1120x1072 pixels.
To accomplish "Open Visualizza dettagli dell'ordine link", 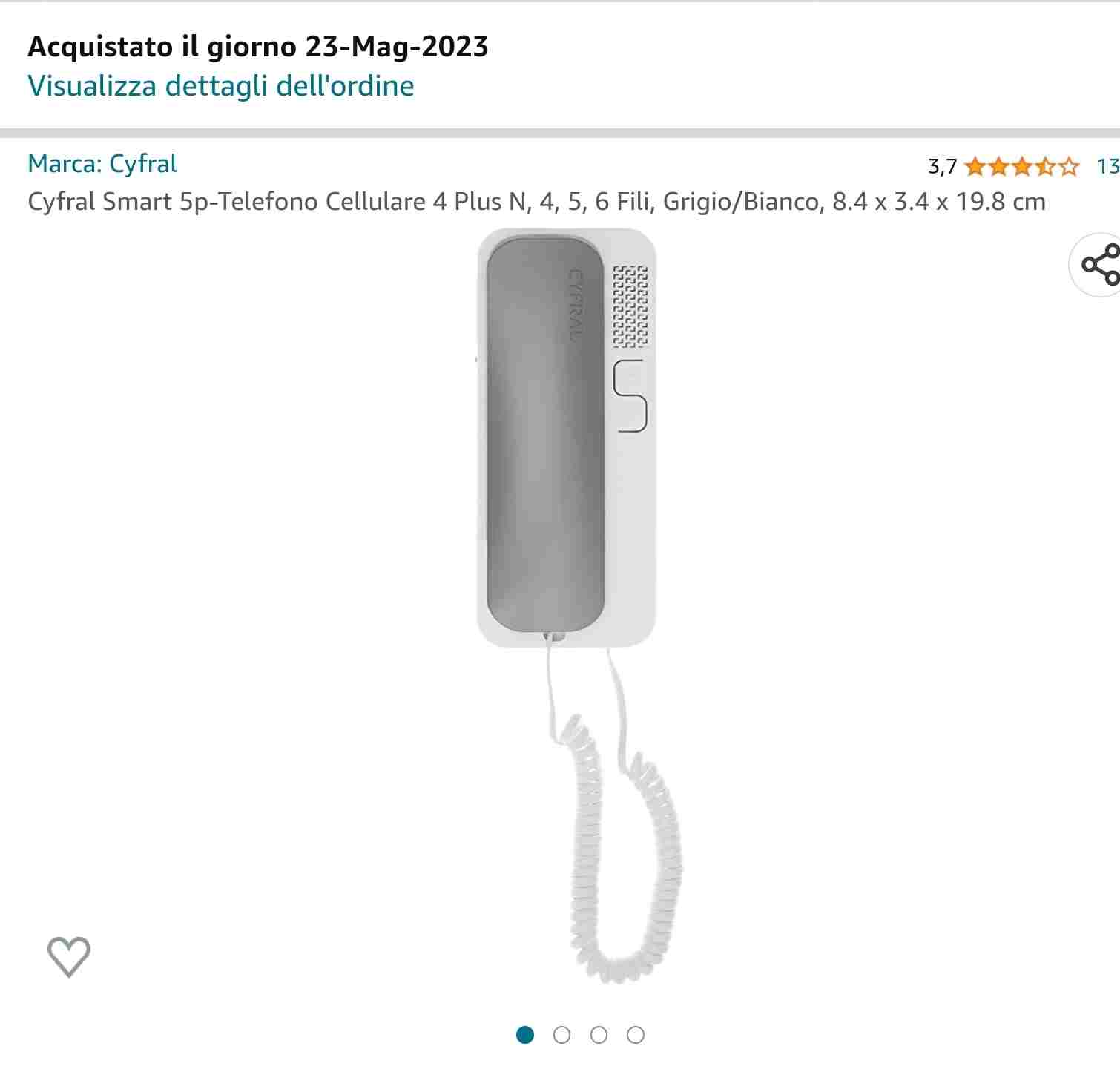I will (x=221, y=86).
